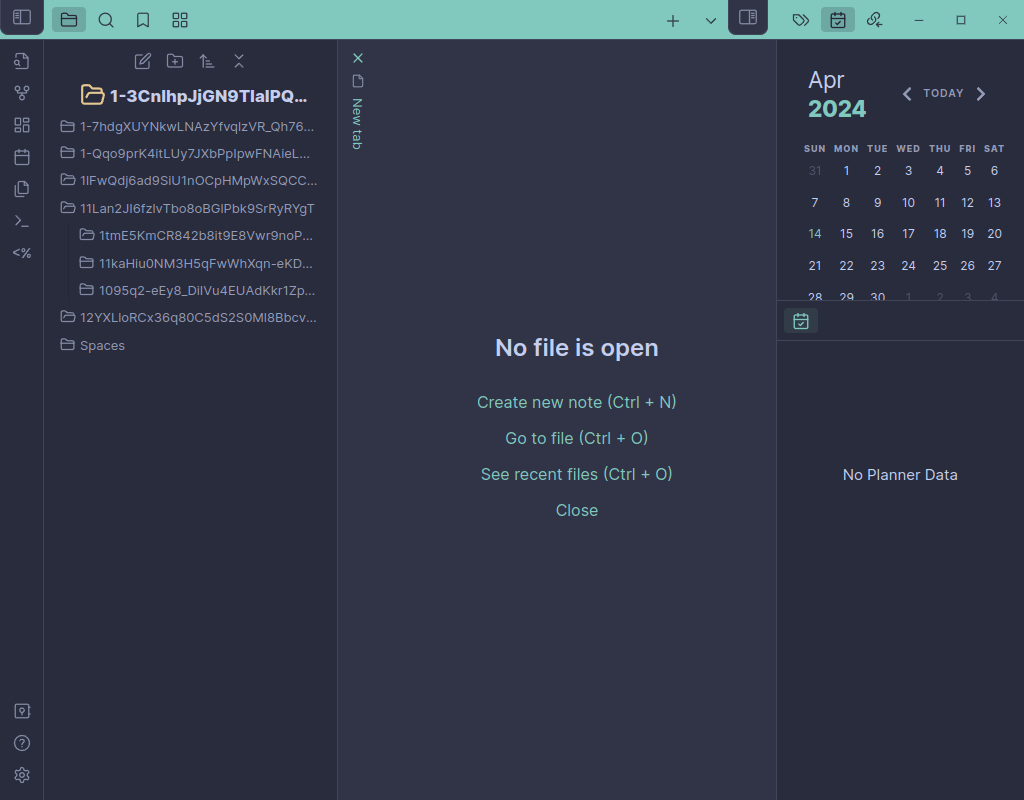The width and height of the screenshot is (1024, 800).
Task: Click the Apr month label
Action: [826, 80]
